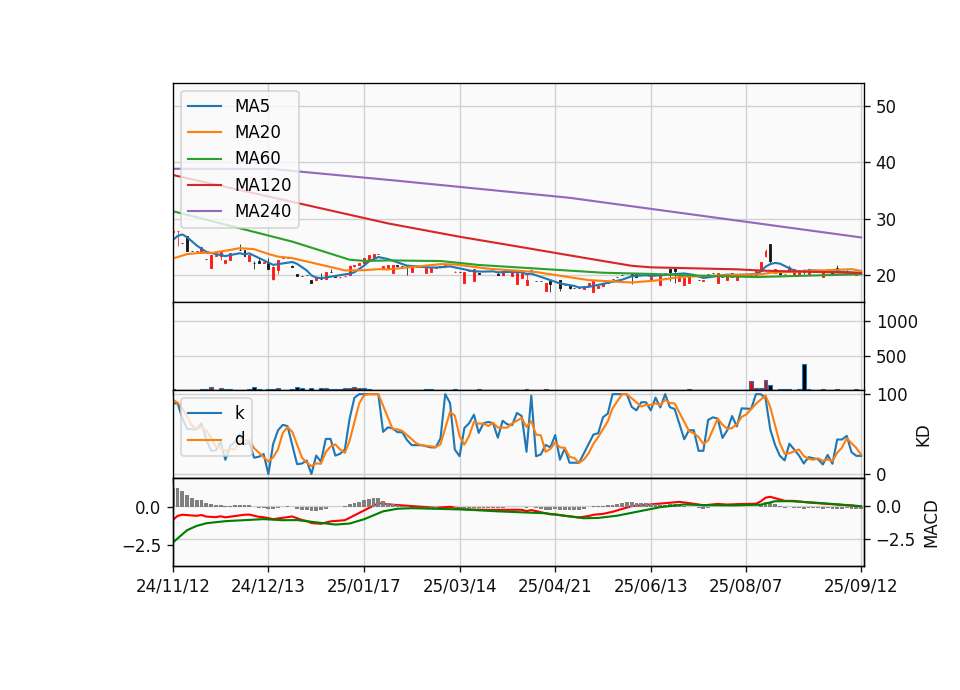This screenshot has width=960, height=690.
Task: Click the MA120 legend label
Action: tap(263, 185)
